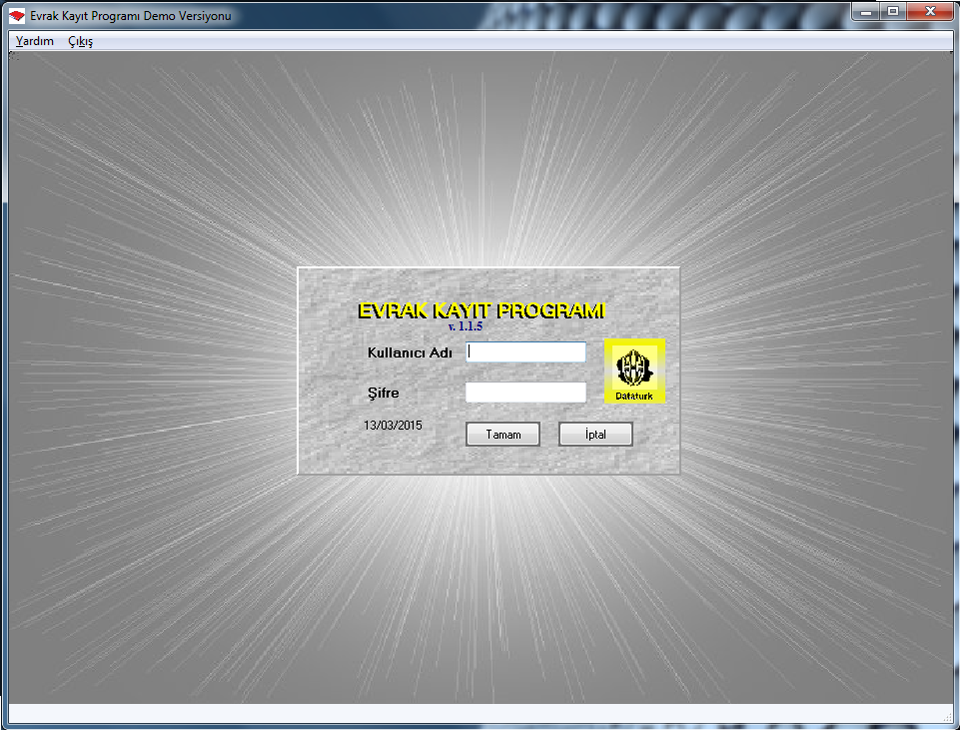Click the date text 13/03/2015
This screenshot has width=960, height=730.
coord(392,425)
